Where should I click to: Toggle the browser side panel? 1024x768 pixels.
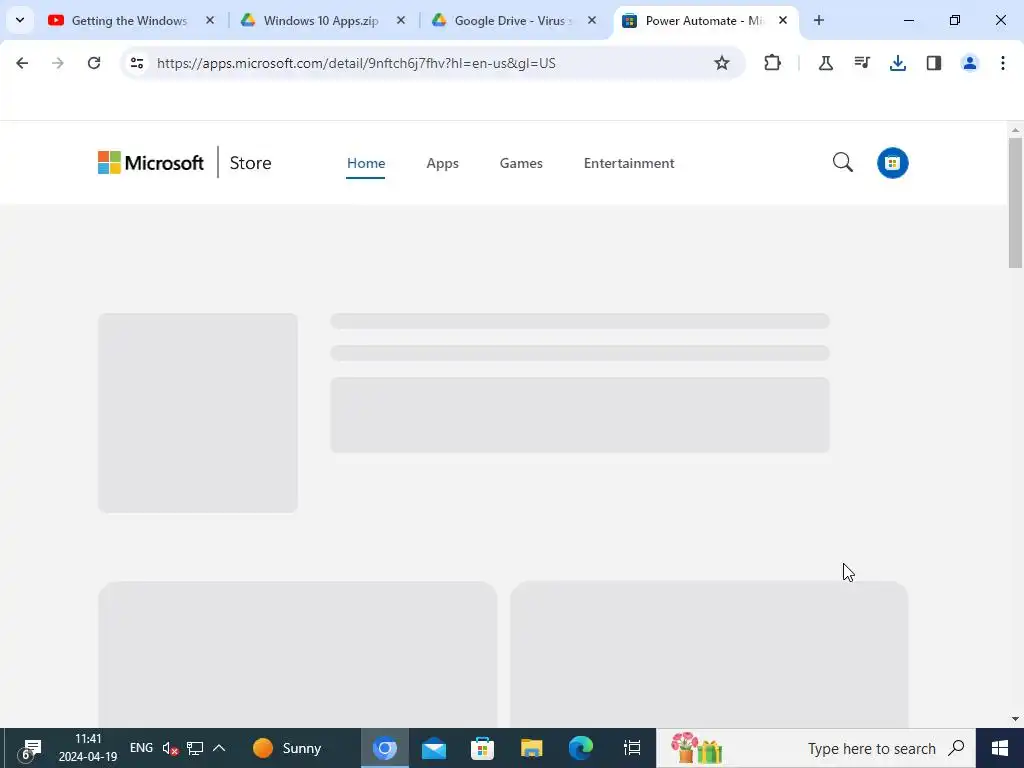tap(934, 63)
